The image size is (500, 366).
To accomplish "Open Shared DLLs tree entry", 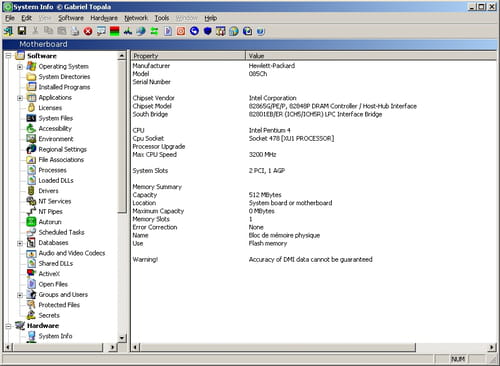I will pyautogui.click(x=56, y=263).
